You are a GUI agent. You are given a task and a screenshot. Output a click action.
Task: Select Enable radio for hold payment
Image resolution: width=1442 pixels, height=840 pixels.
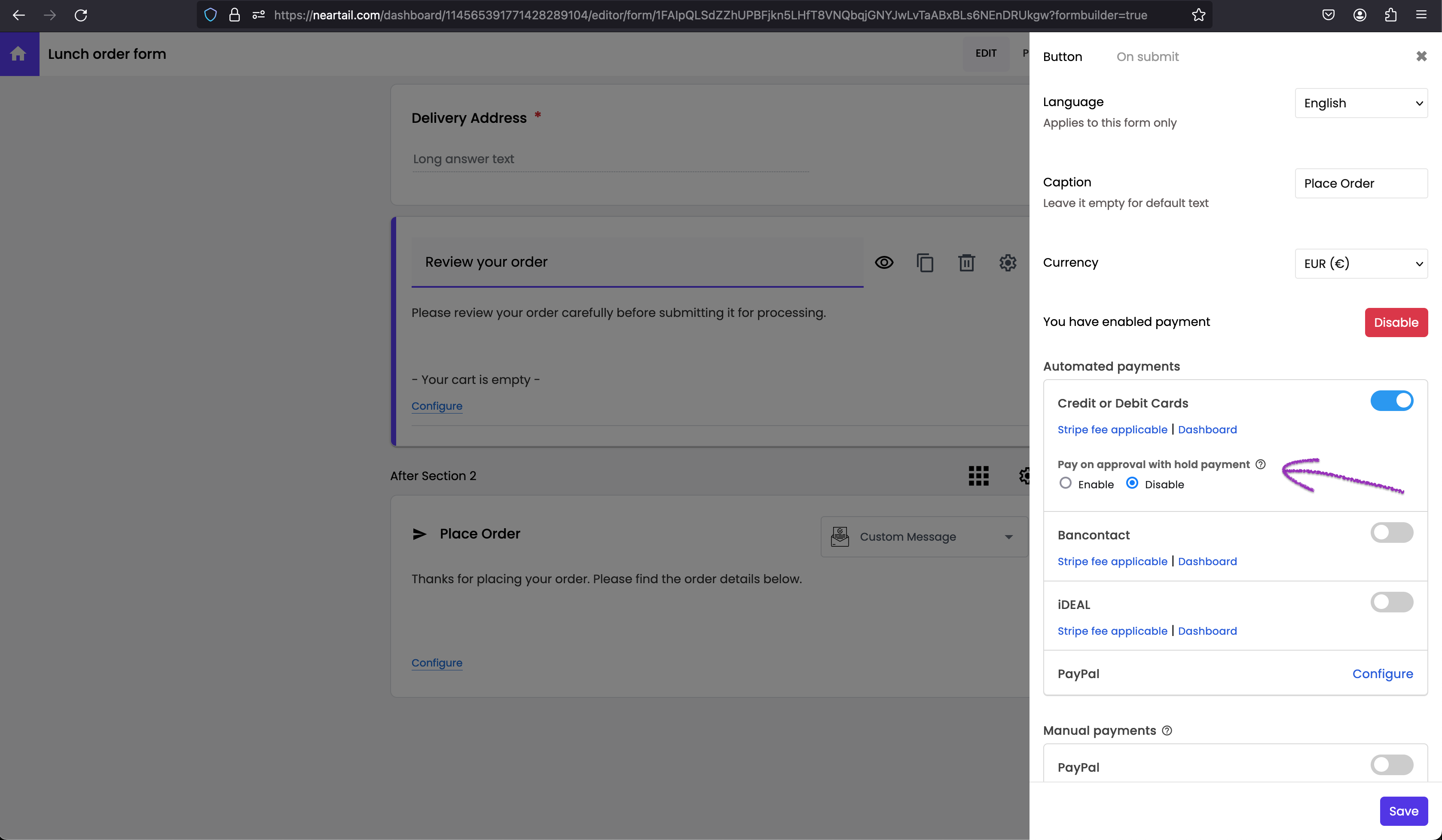click(x=1065, y=483)
